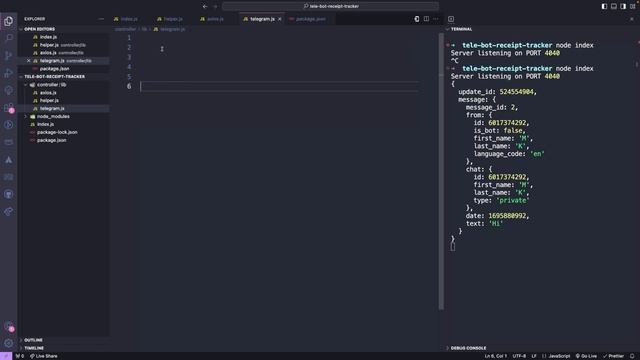Viewport: 640px width, 360px height.
Task: Open Explorer Views and More Actions ellipsis
Action: [101, 19]
